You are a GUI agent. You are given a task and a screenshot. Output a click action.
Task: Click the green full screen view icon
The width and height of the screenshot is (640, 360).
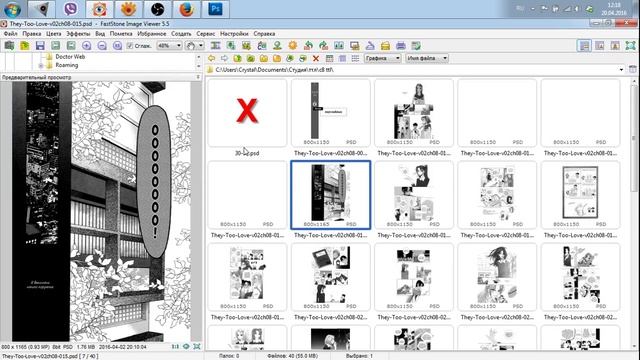pos(631,46)
